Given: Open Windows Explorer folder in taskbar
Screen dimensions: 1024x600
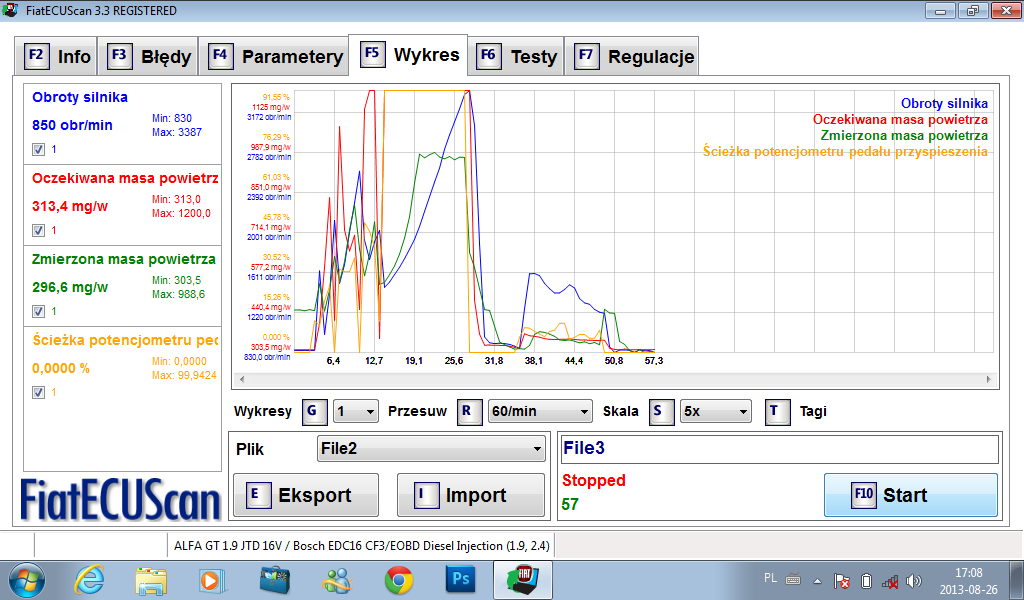Looking at the screenshot, I should click(x=151, y=579).
